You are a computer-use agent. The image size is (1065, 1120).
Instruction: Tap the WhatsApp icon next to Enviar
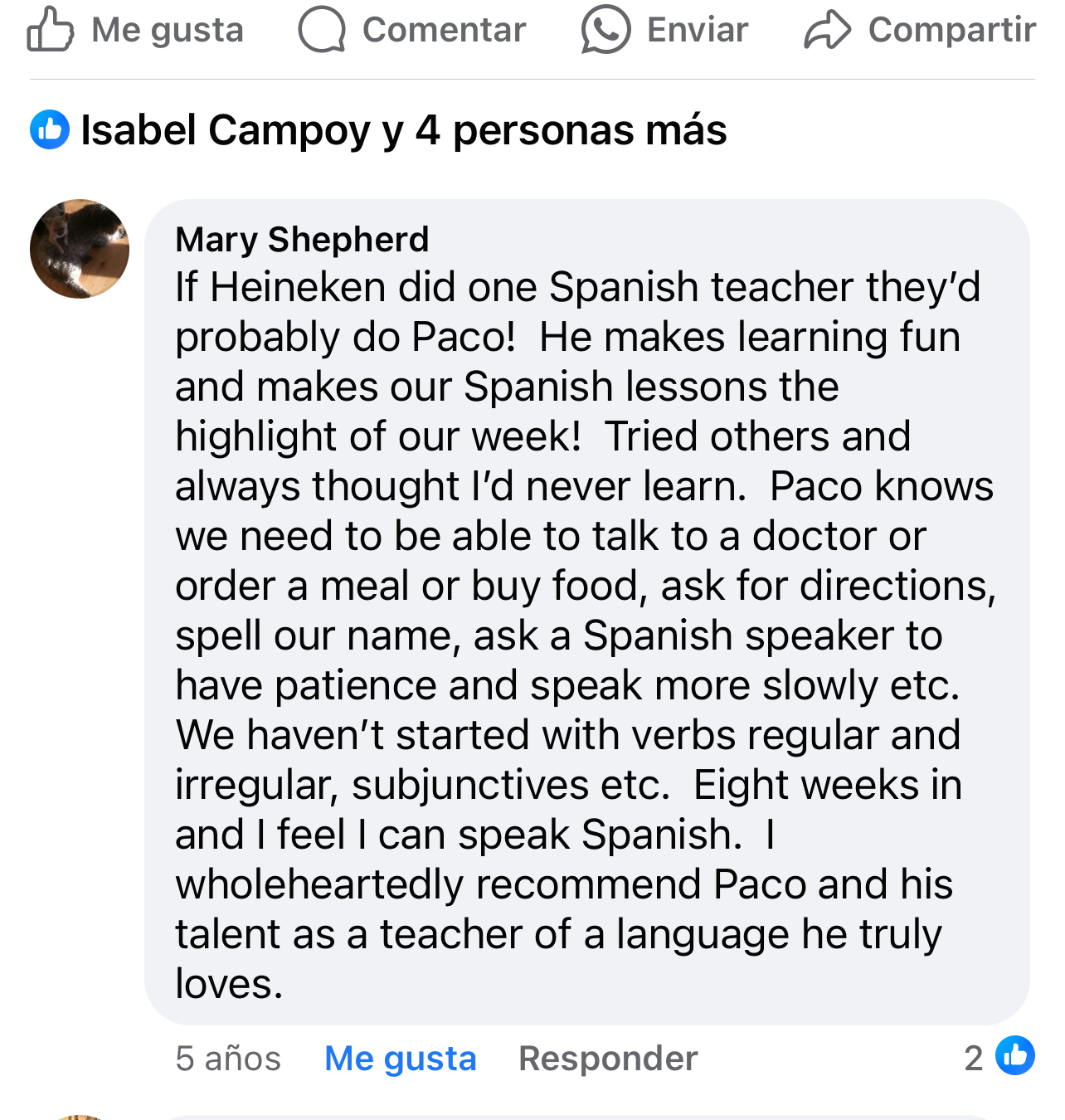pos(605,30)
